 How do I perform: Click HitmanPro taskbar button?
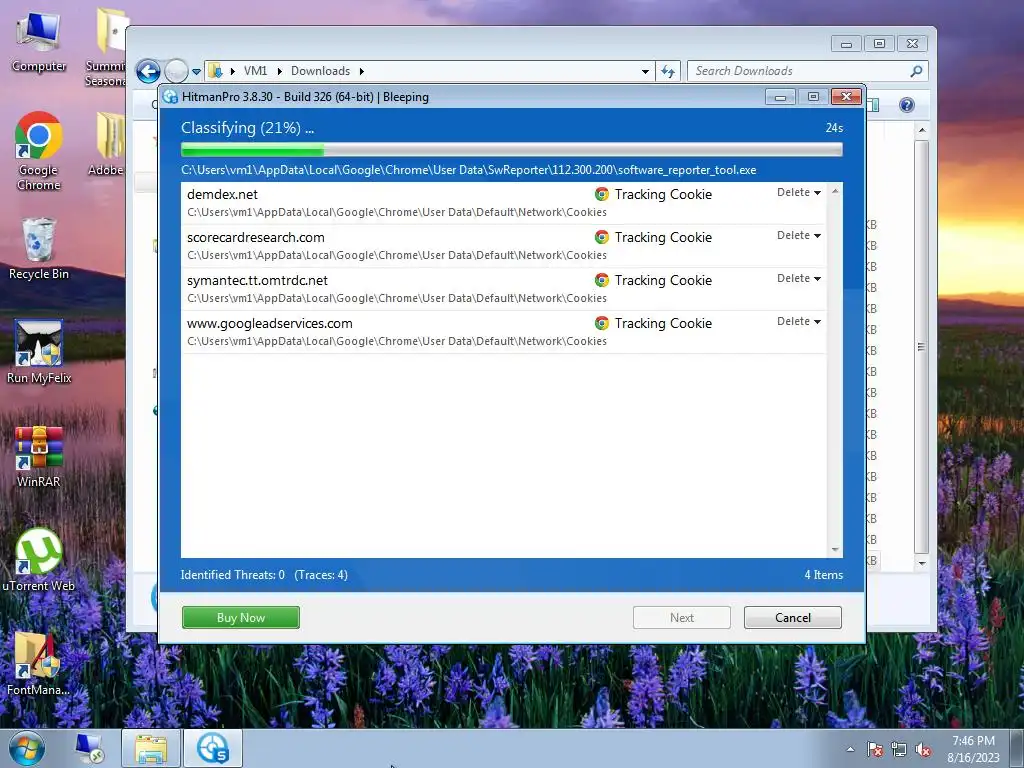(x=213, y=748)
